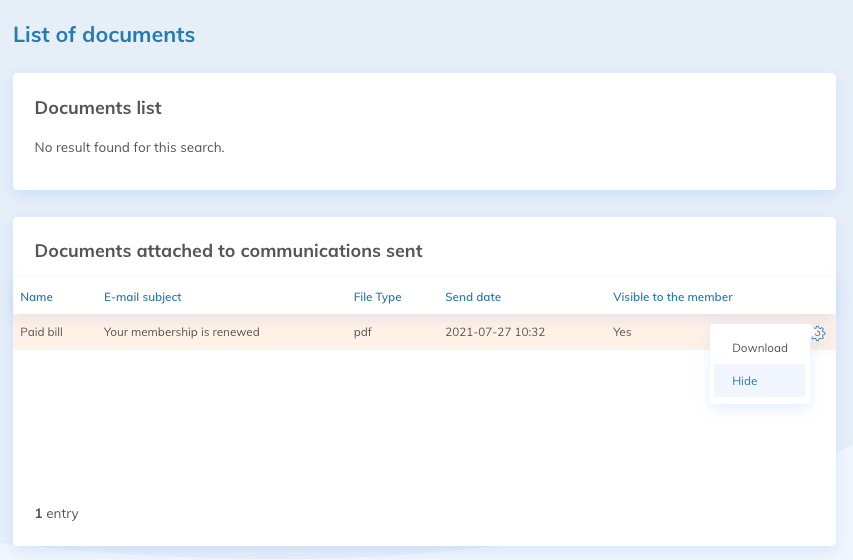Click the 'No result found' message
This screenshot has height=560, width=853.
(x=129, y=148)
